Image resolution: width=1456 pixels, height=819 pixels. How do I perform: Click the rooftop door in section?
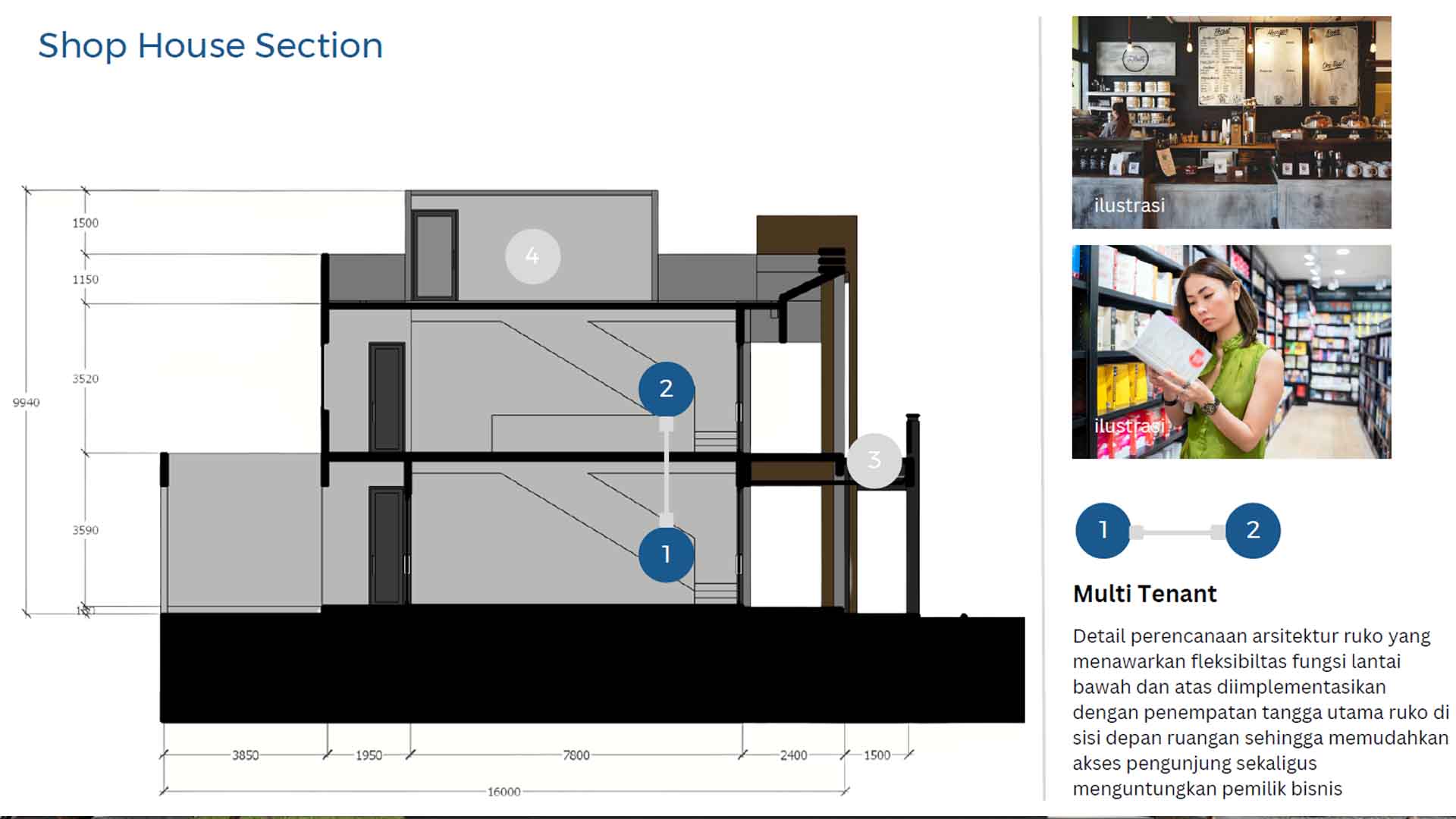[435, 256]
